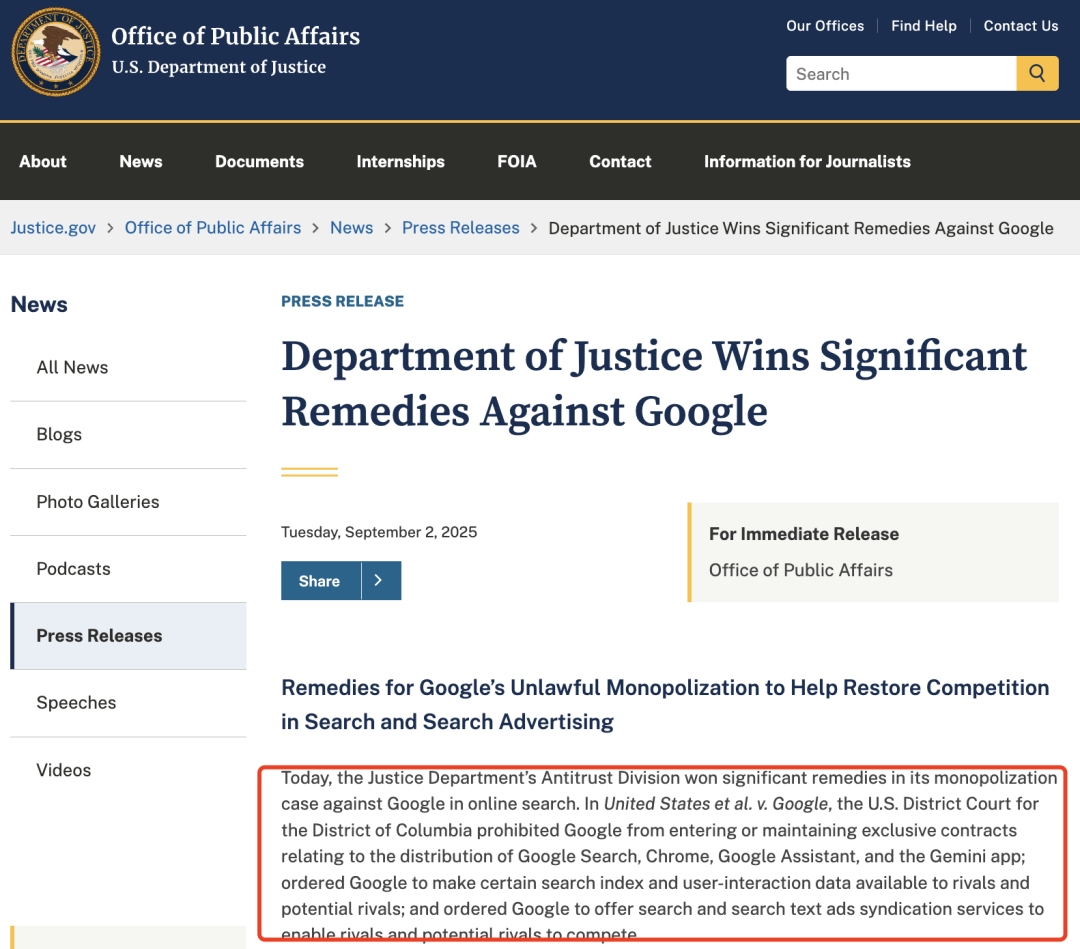Open the About menu item

43,161
